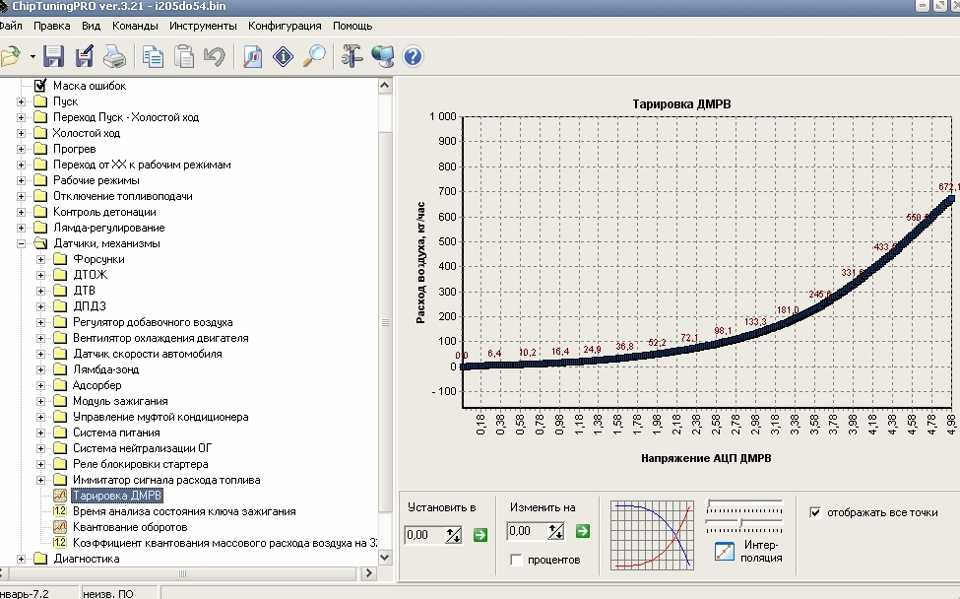Select Контроль детонации folder
Viewport: 960px width, 599px height.
104,212
